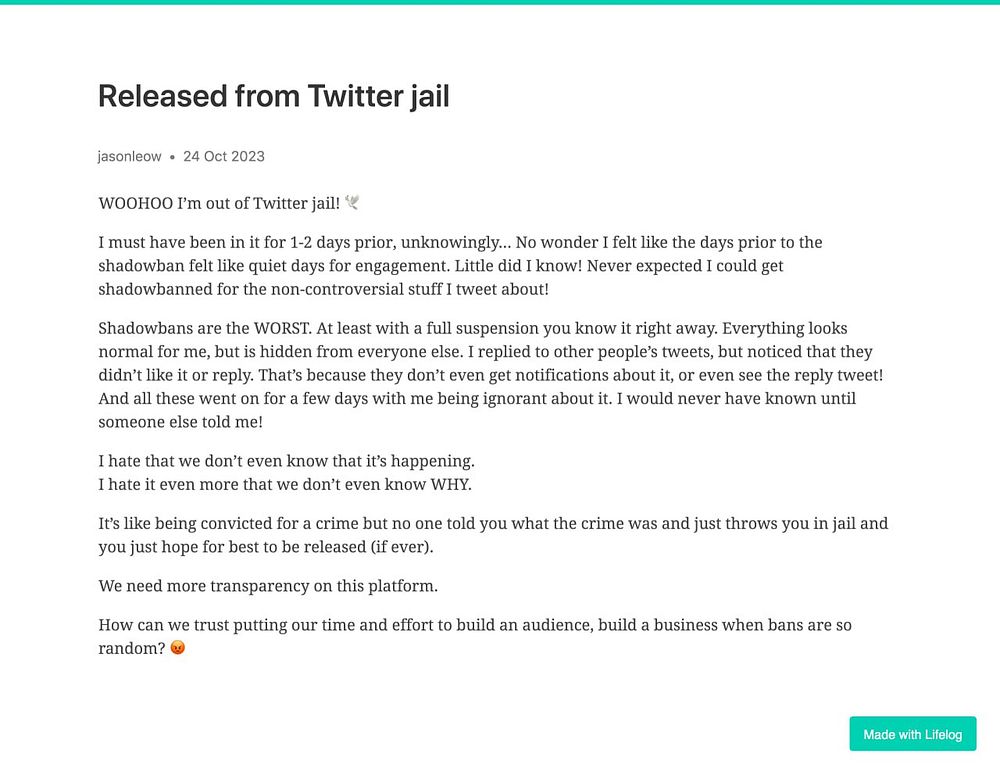This screenshot has width=1000, height=771.
Task: Click the paragraph starting 'It's like being convicted'
Action: [x=493, y=535]
